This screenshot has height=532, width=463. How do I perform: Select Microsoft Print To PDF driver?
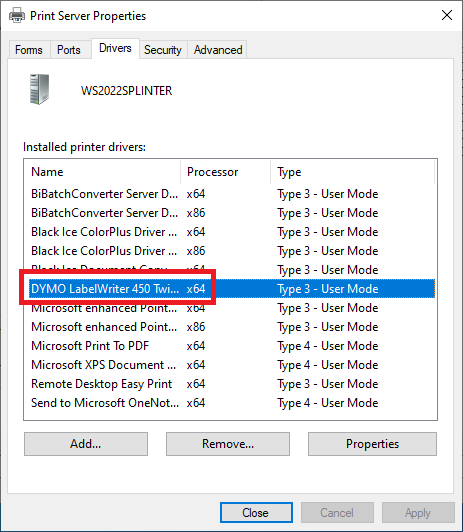click(x=230, y=346)
